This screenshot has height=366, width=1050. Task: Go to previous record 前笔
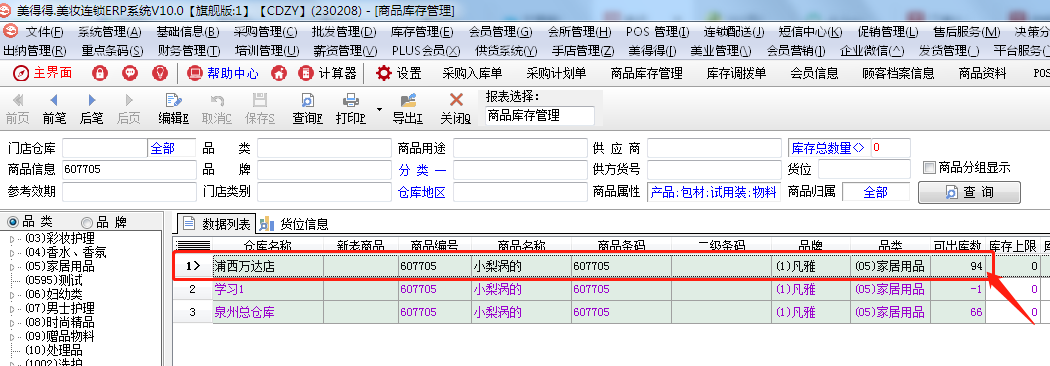click(54, 109)
